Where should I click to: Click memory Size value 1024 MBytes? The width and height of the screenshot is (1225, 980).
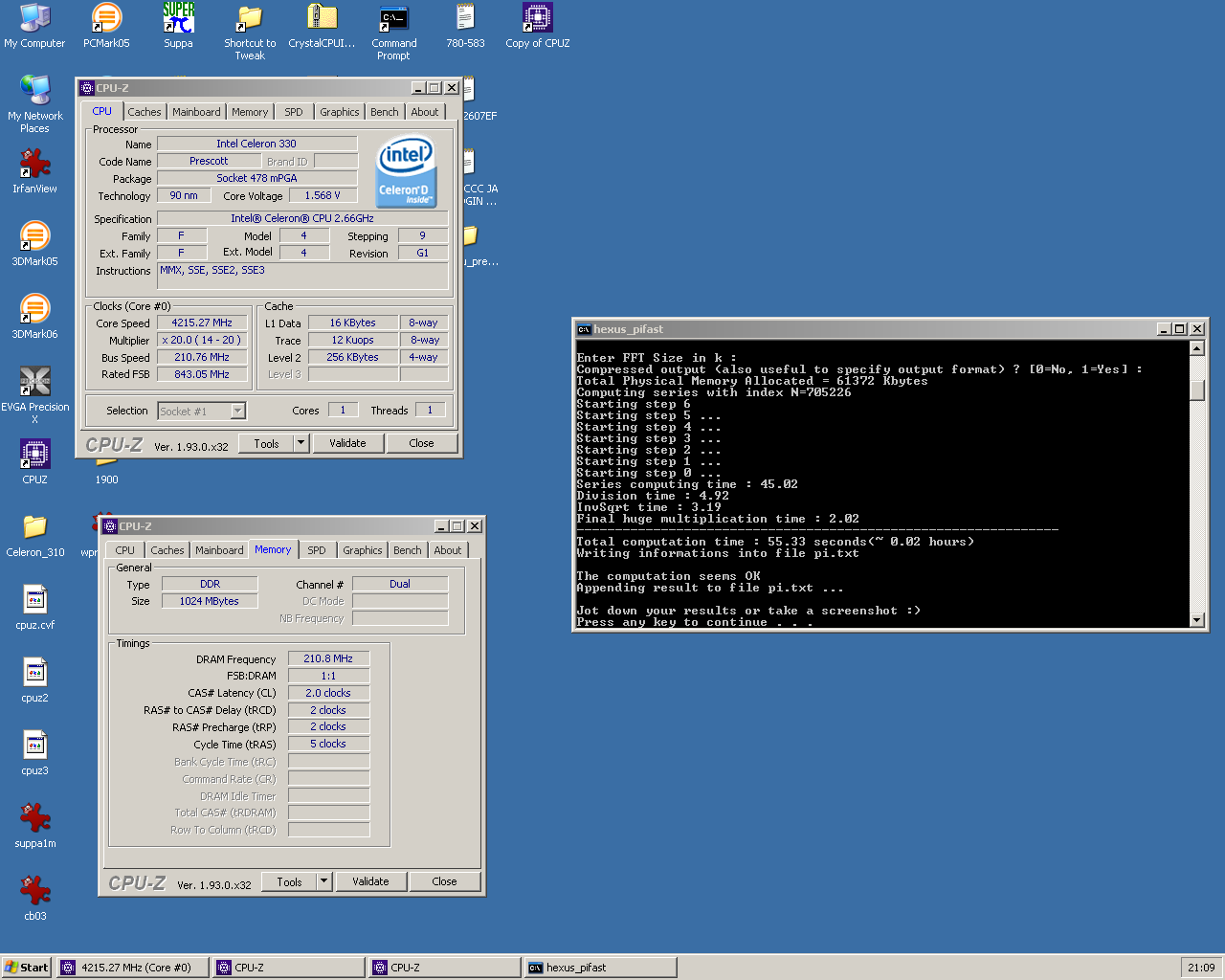[x=210, y=601]
